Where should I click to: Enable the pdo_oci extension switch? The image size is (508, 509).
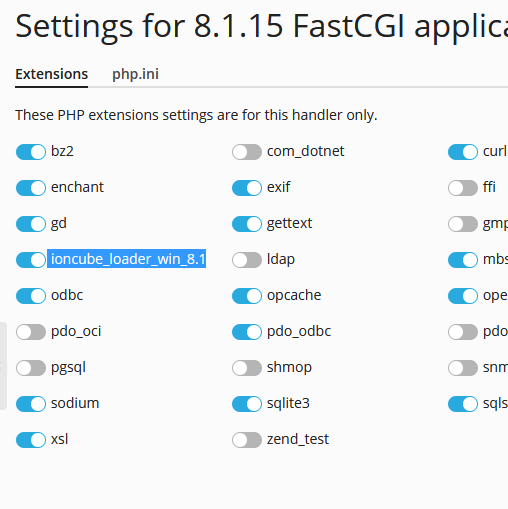click(x=31, y=332)
